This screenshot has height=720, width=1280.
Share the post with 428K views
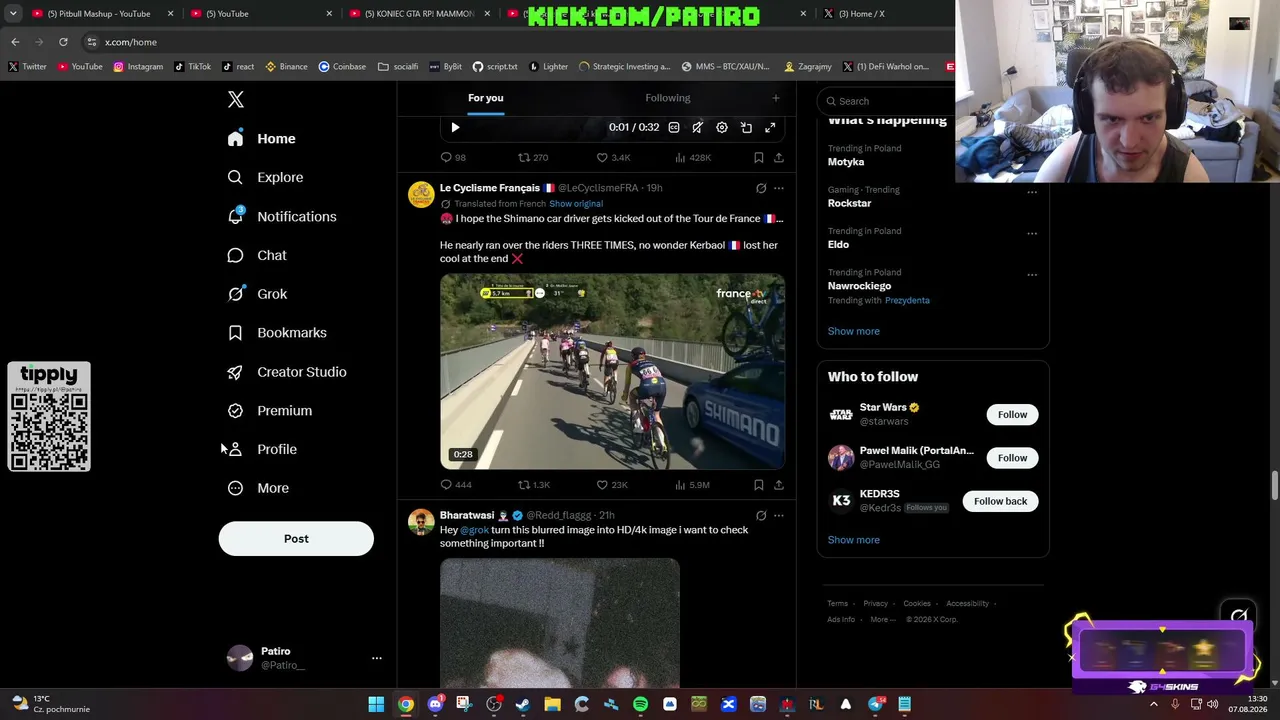tap(779, 158)
